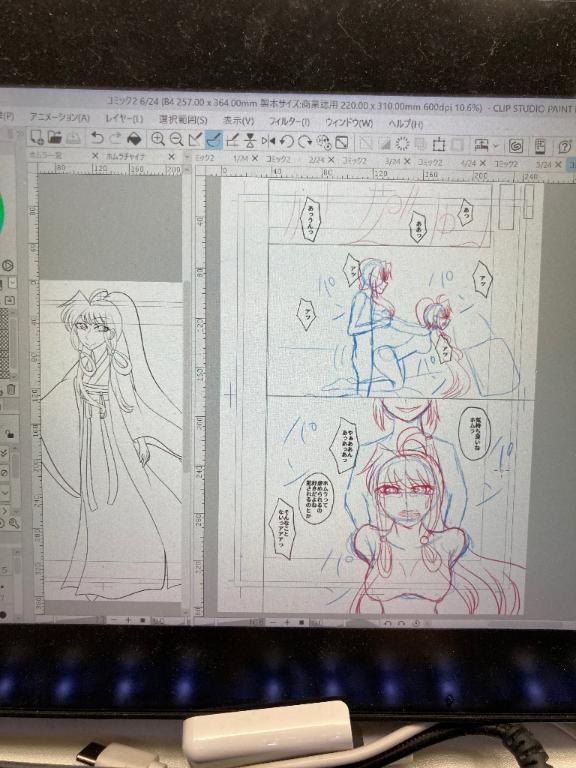Image resolution: width=576 pixels, height=768 pixels.
Task: Close the 2/24 tab
Action: coord(331,160)
